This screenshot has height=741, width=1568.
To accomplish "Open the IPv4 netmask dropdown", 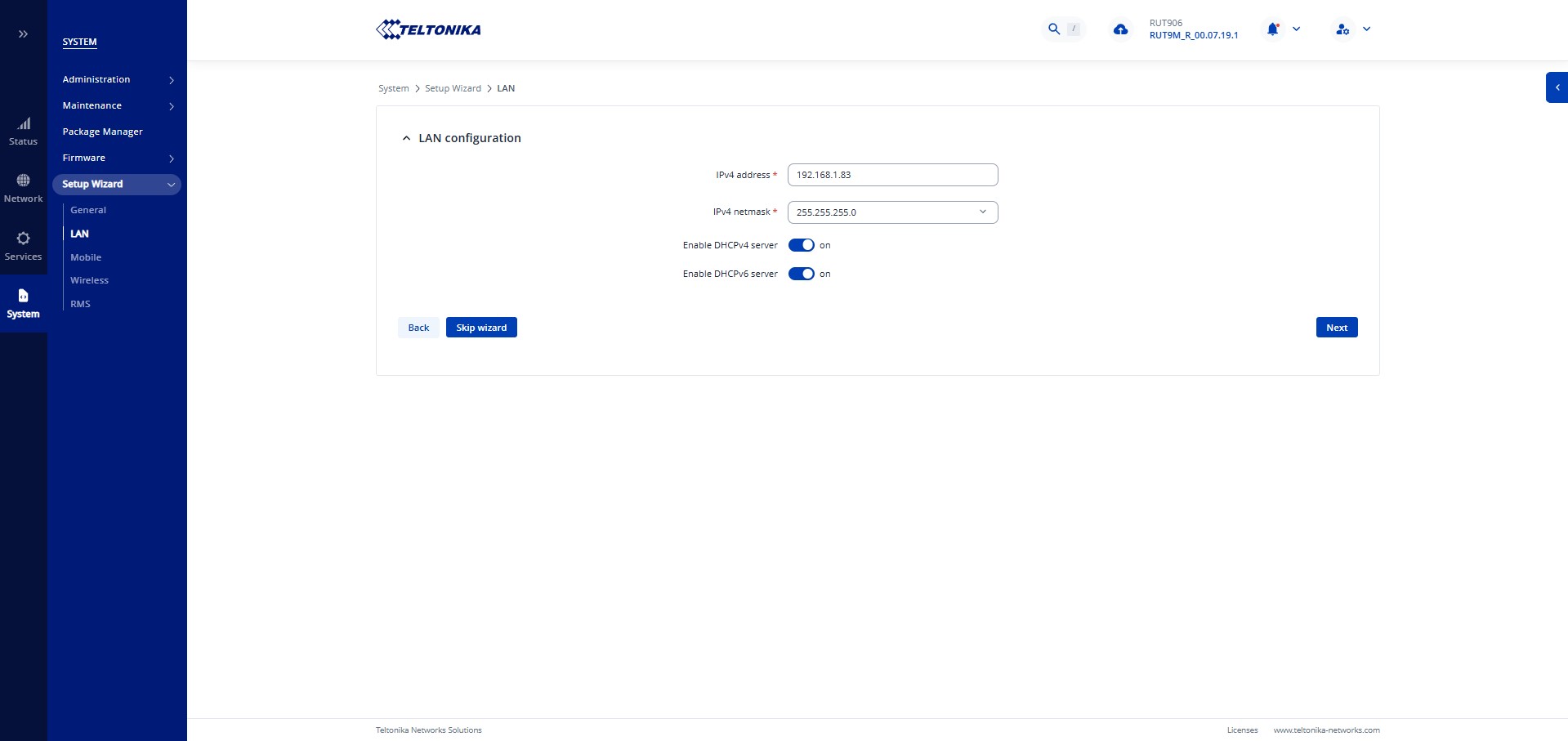I will [x=892, y=212].
